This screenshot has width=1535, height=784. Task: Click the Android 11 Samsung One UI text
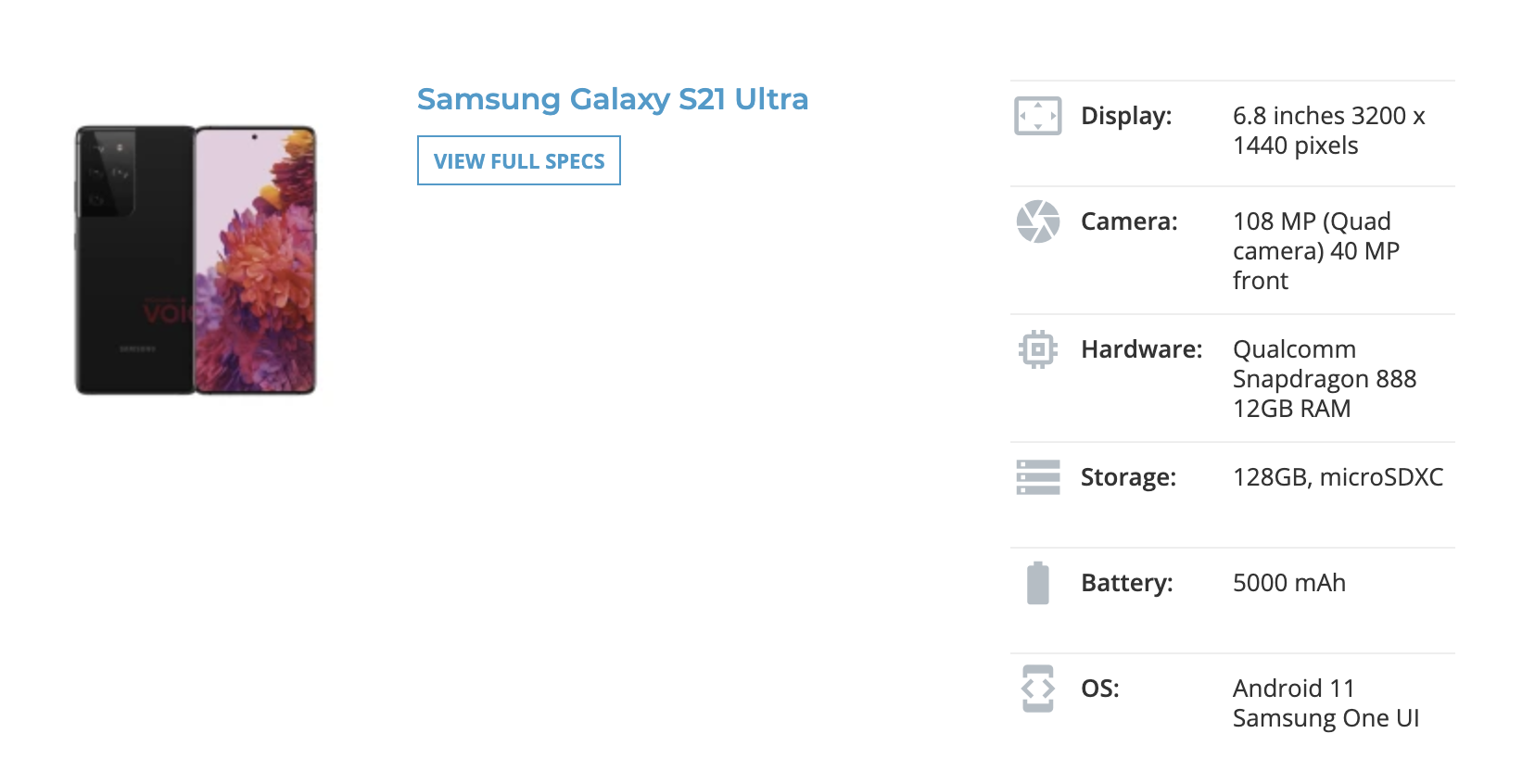pyautogui.click(x=1326, y=703)
